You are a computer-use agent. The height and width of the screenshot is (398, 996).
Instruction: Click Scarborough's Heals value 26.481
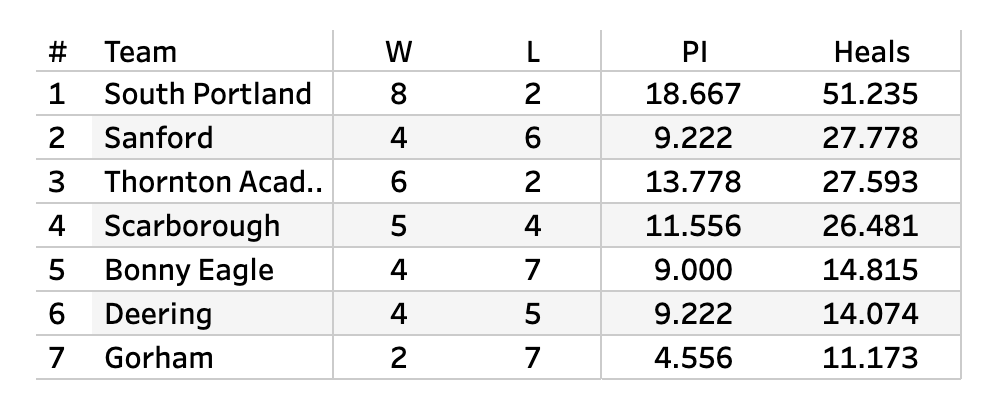[x=870, y=227]
